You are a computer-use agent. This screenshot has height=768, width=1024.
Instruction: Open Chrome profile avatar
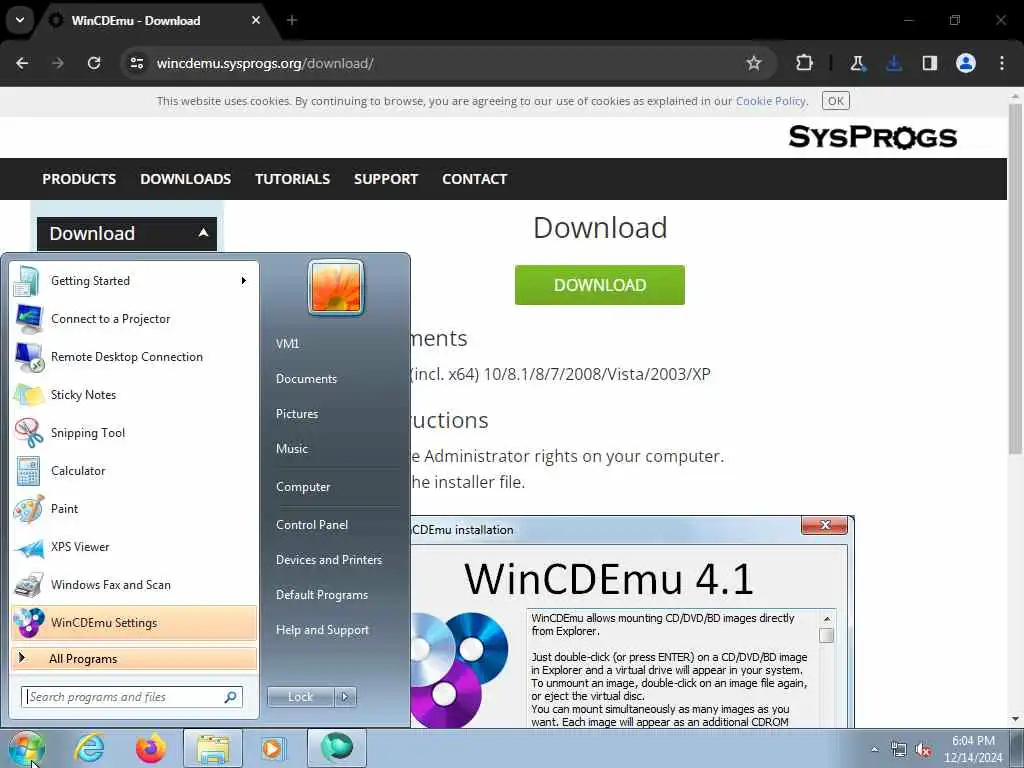point(966,63)
